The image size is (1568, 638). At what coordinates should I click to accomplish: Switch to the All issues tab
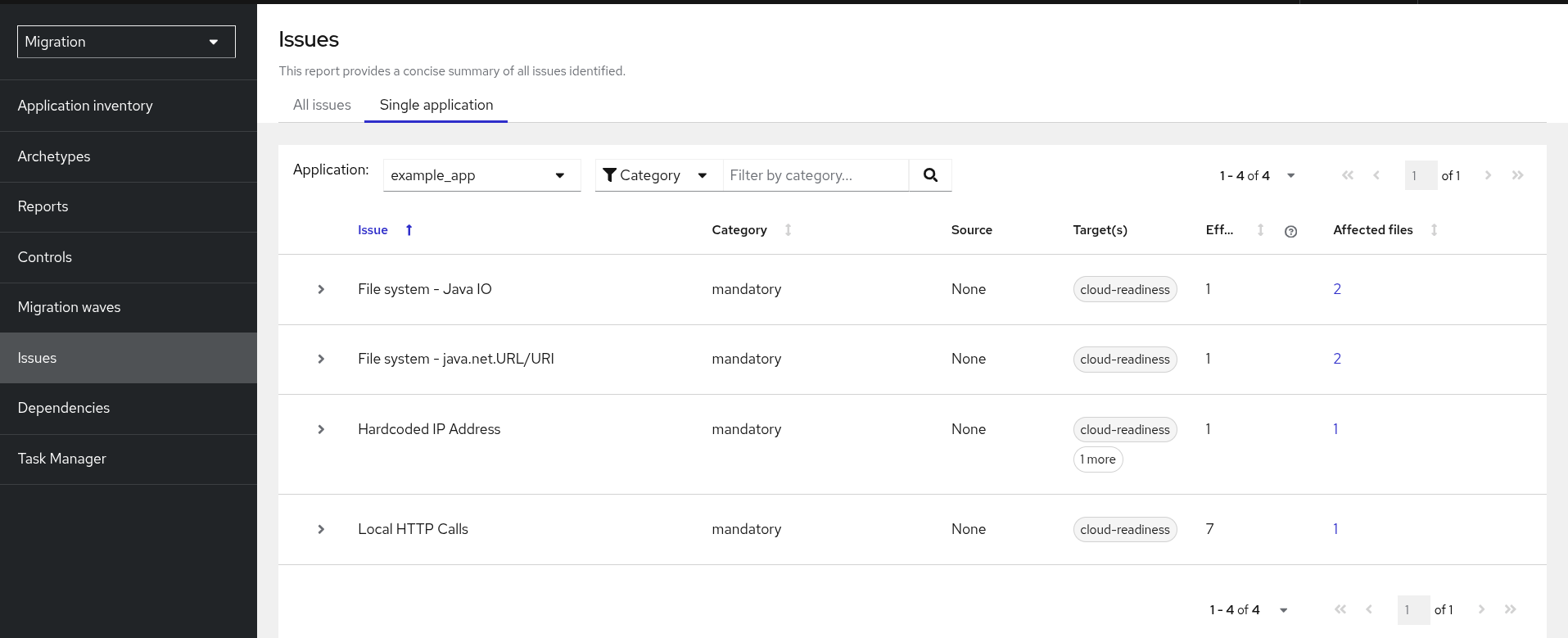click(x=322, y=105)
